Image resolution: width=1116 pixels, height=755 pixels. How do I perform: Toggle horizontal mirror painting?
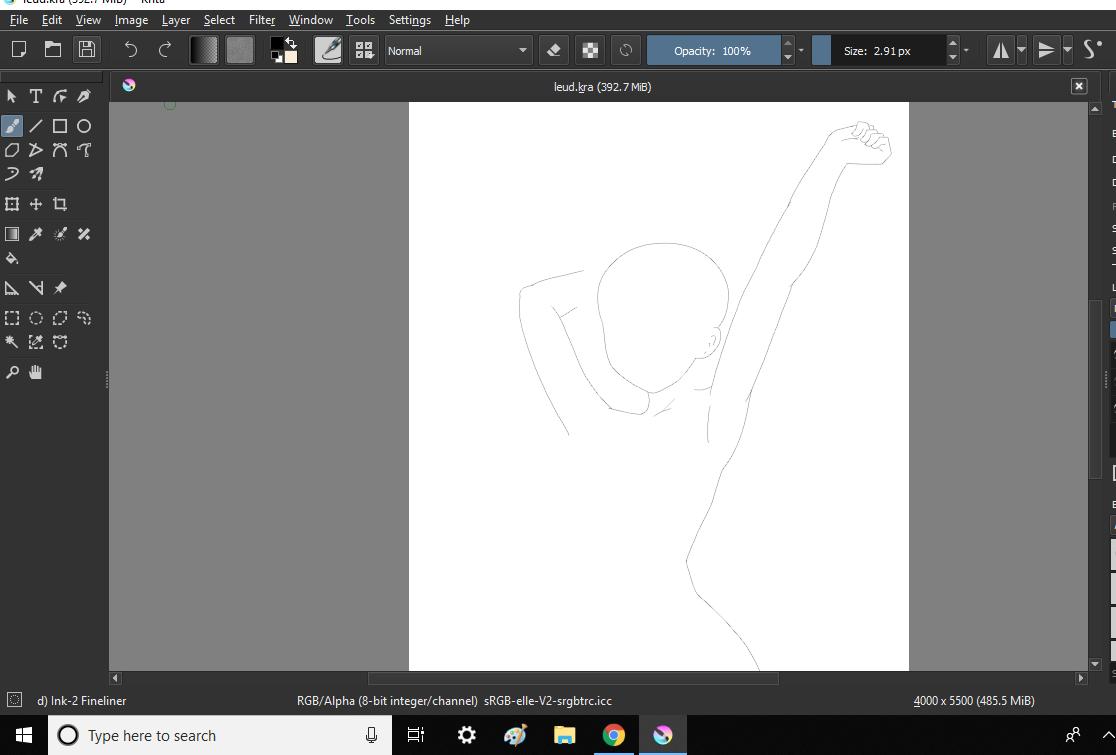coord(999,50)
